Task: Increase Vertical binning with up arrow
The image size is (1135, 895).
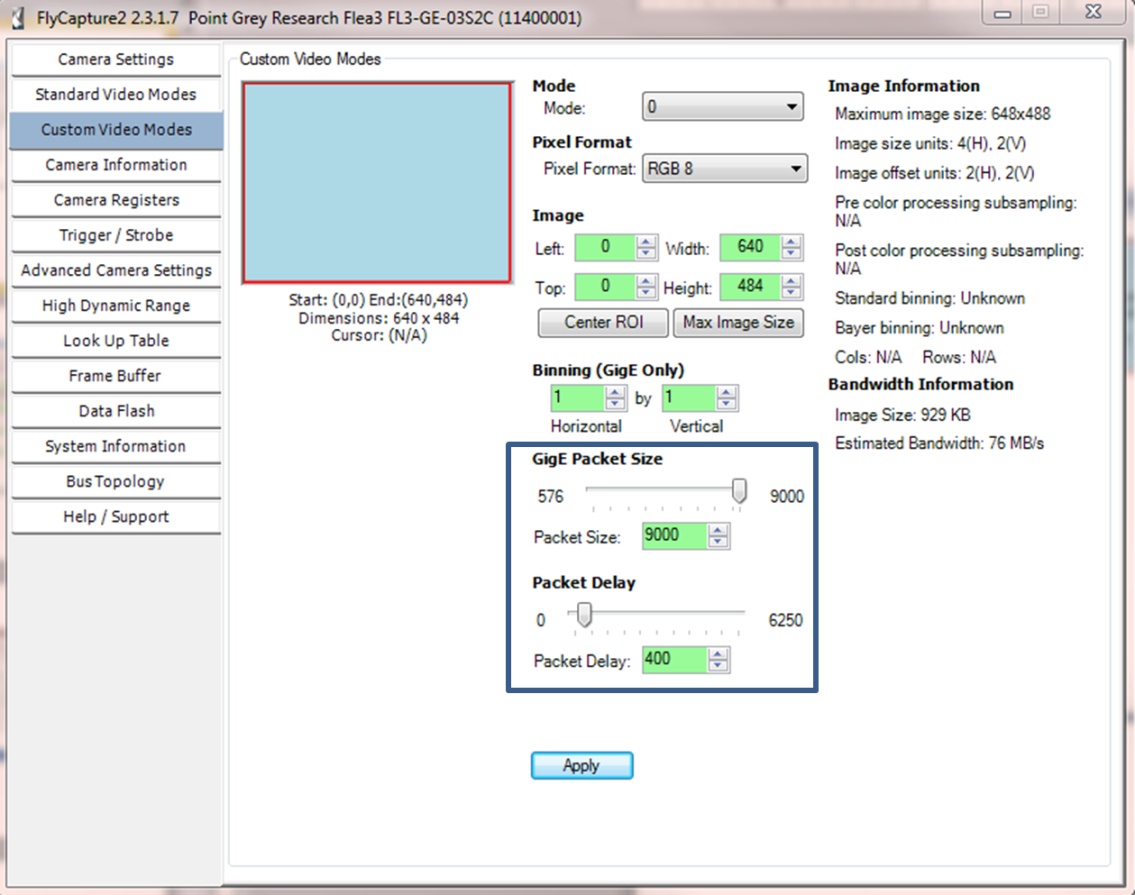Action: coord(727,392)
